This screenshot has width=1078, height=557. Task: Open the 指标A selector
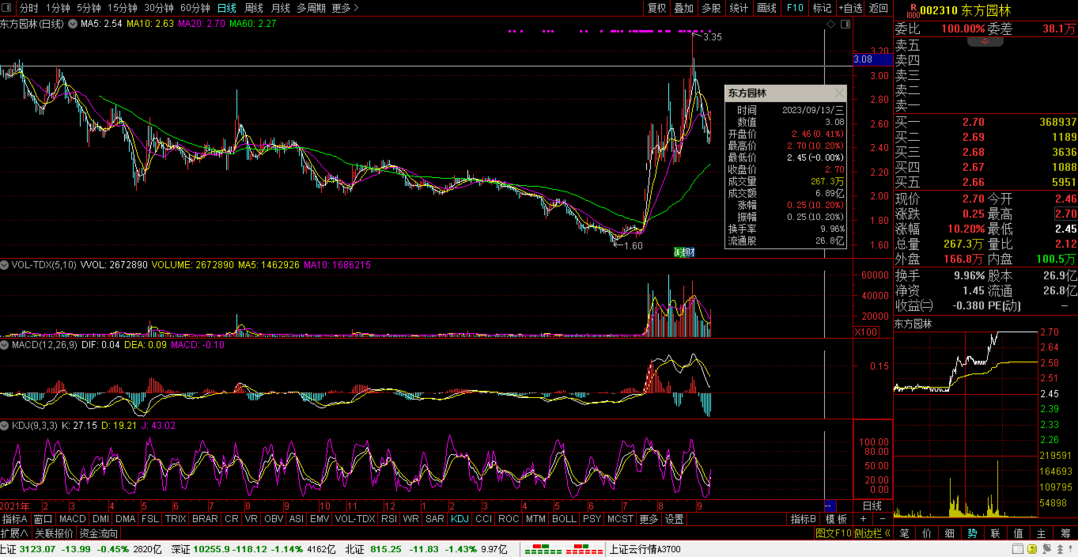14,519
